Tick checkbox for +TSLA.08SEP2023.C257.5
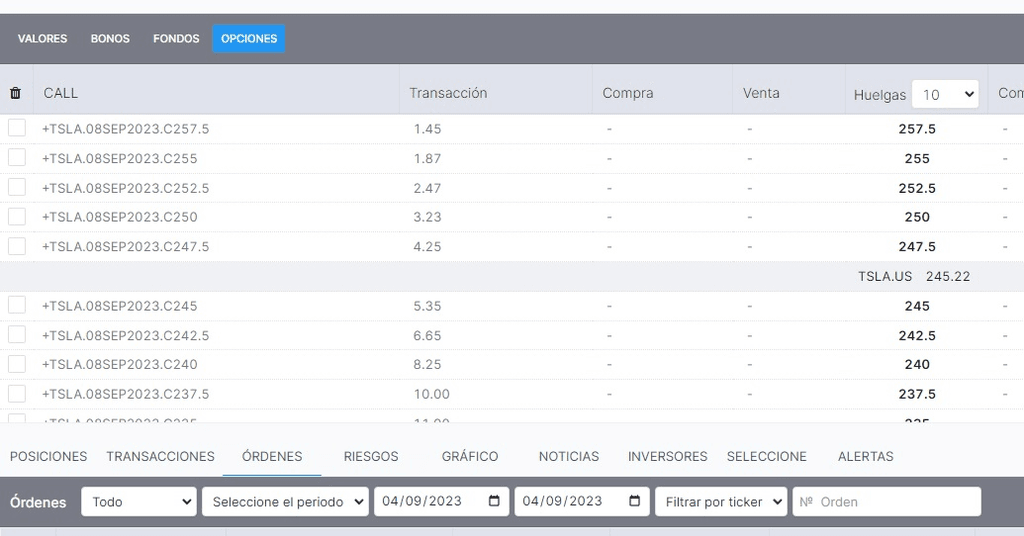The height and width of the screenshot is (536, 1024). coord(17,128)
